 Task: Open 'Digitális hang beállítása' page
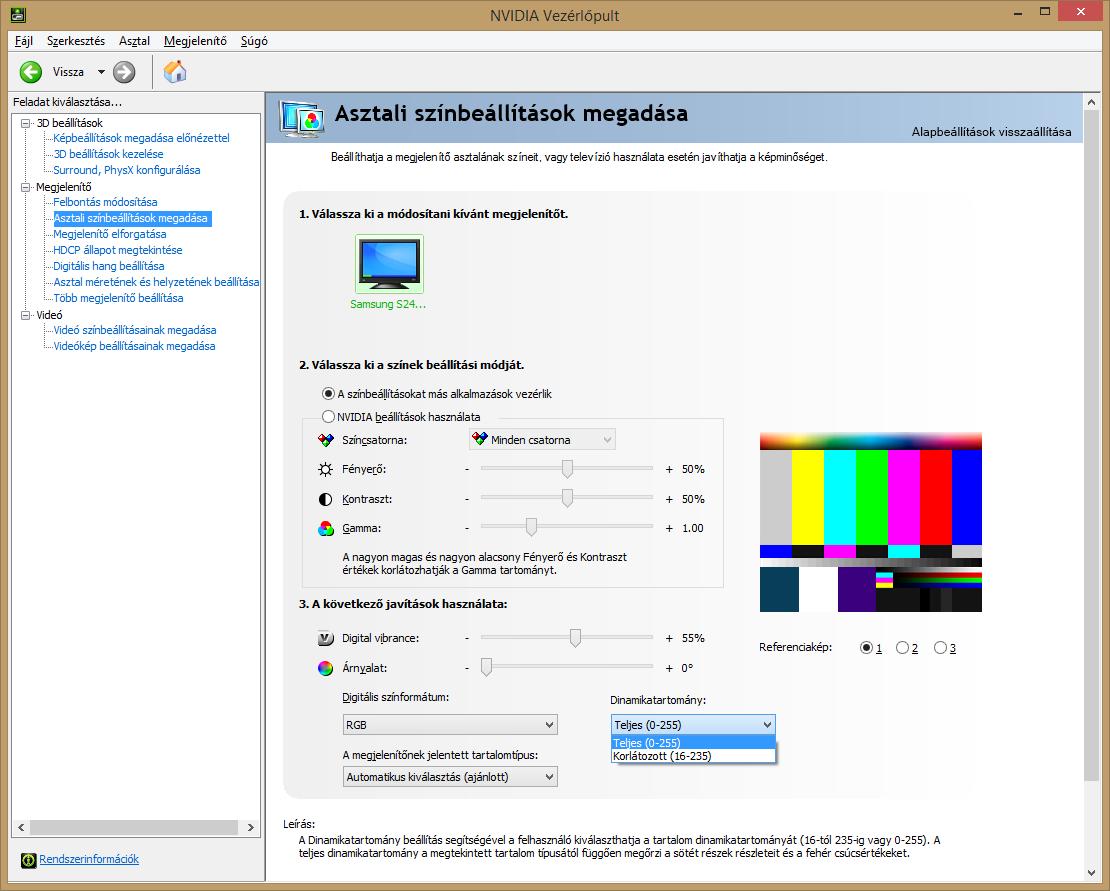coord(109,266)
